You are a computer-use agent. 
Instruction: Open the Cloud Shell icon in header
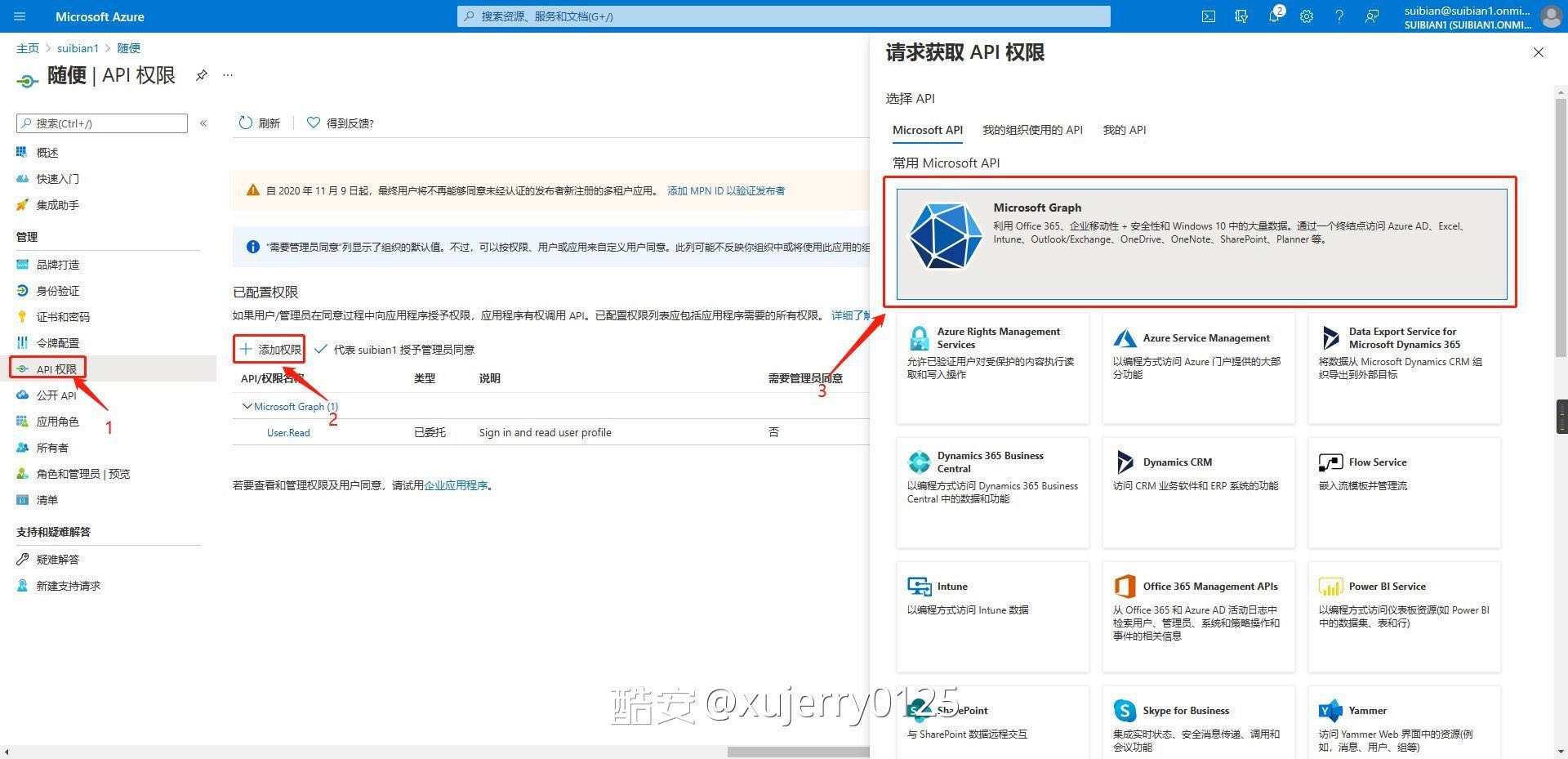[1209, 16]
